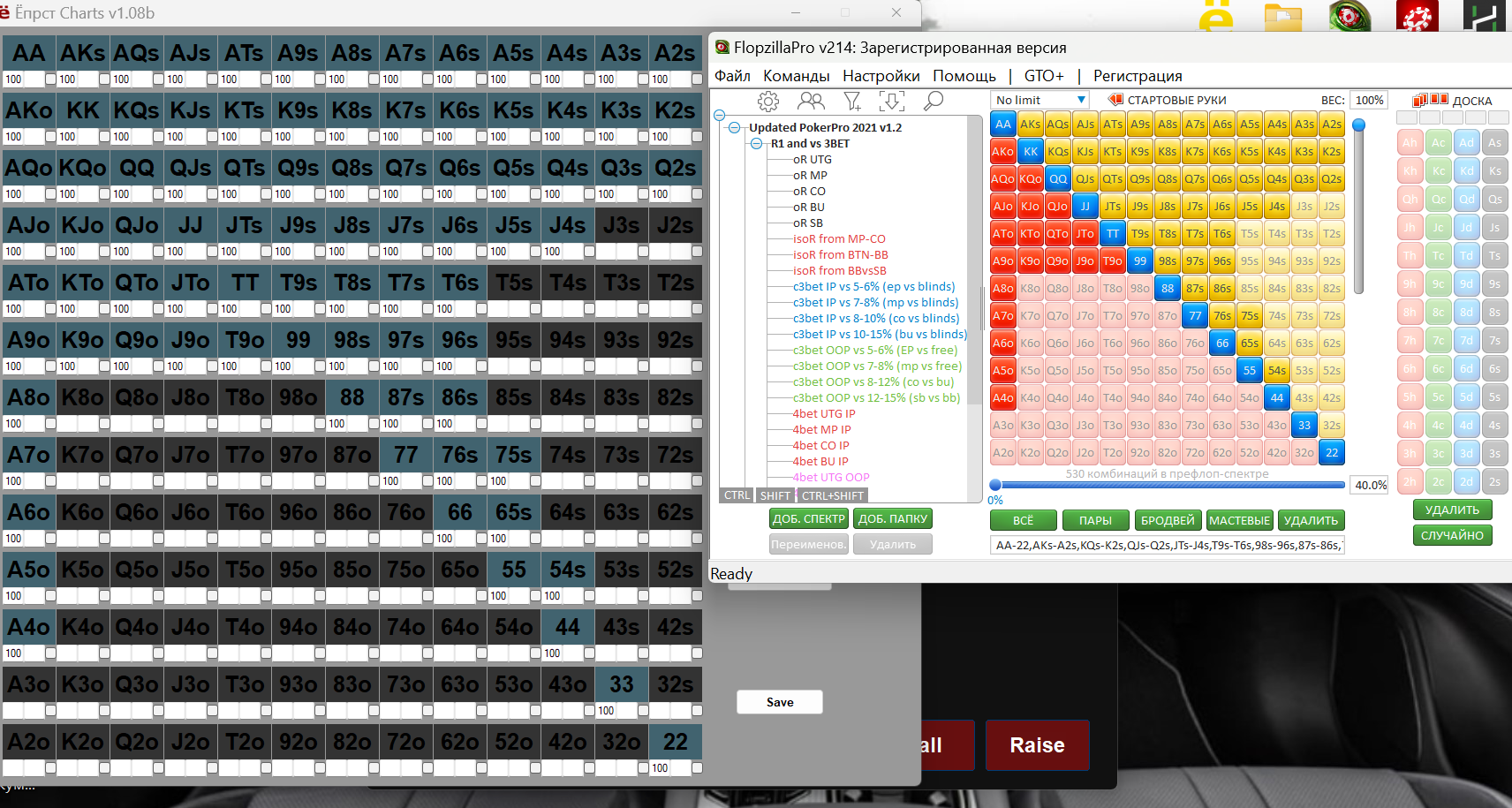Click the ДОБ. СПЕКТР button

(x=809, y=519)
